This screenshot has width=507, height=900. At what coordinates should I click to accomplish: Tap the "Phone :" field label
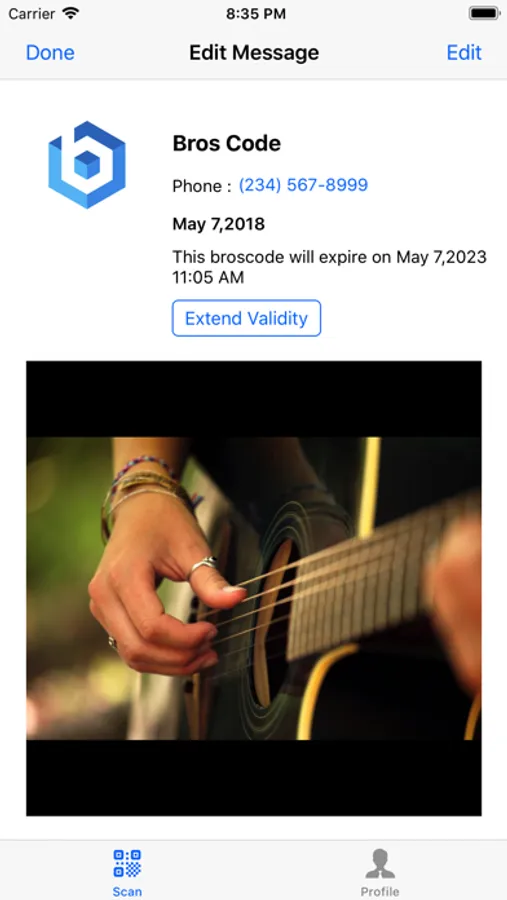click(202, 186)
